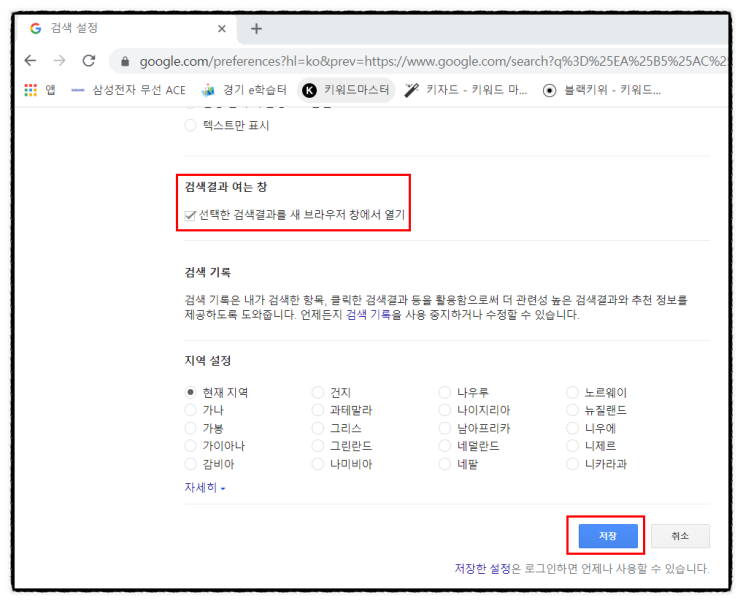Select the 그린란드 region radio button
This screenshot has height=603, width=743.
pos(317,446)
